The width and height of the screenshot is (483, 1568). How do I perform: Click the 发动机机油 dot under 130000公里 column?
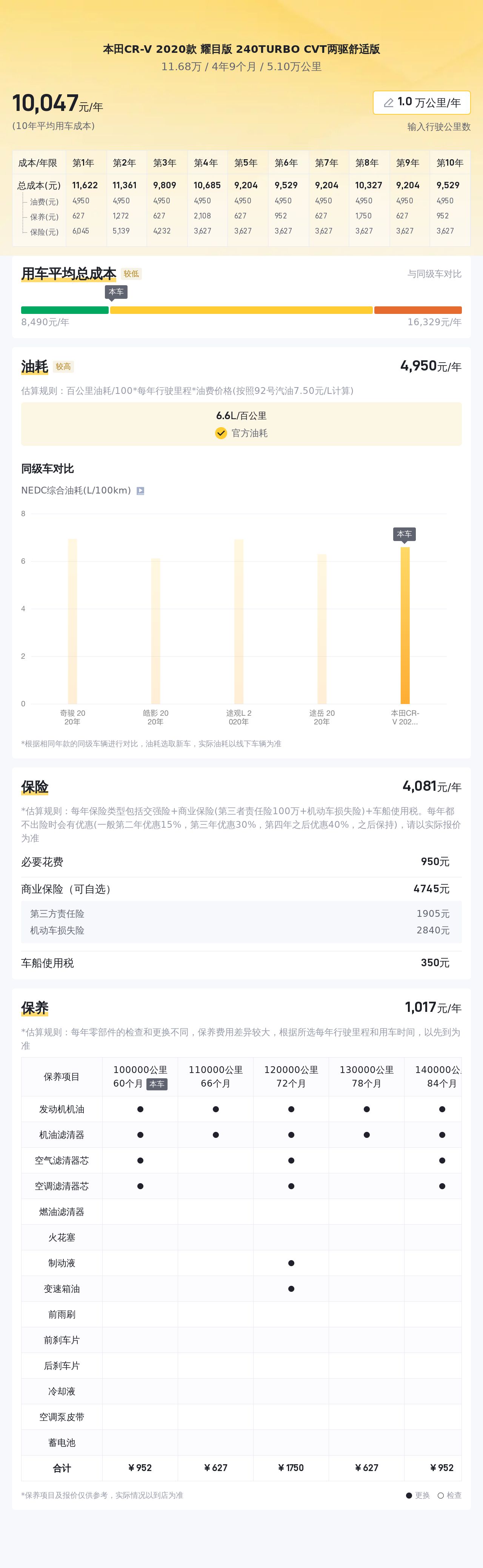tap(367, 1109)
